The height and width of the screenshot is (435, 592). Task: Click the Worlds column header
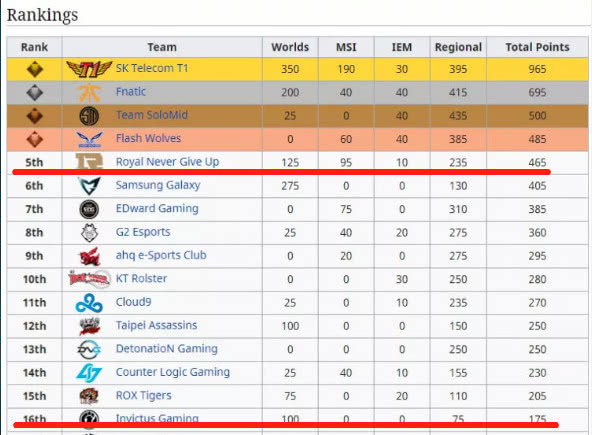(290, 47)
